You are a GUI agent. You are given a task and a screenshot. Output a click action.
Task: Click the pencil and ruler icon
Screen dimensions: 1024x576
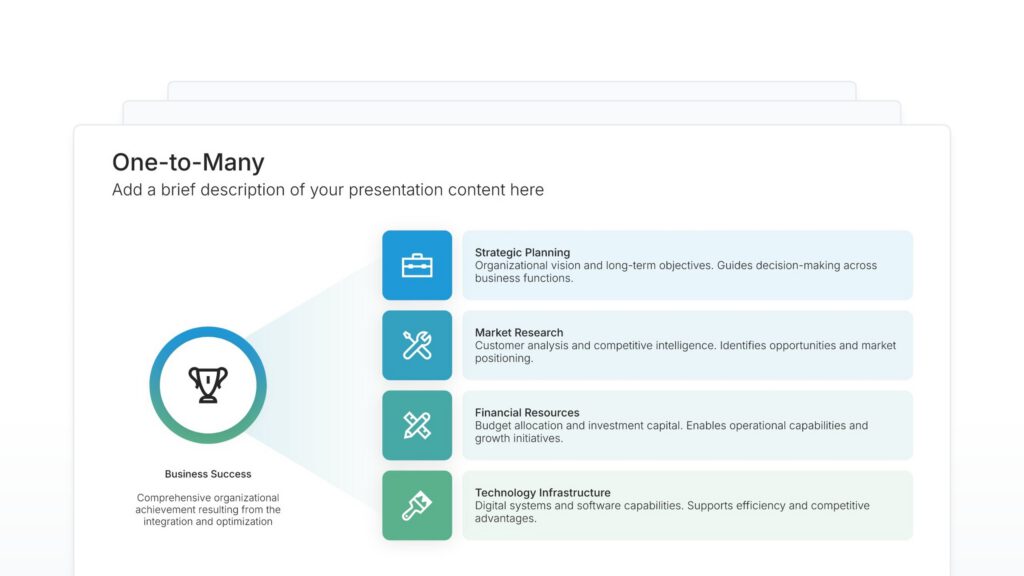[417, 425]
